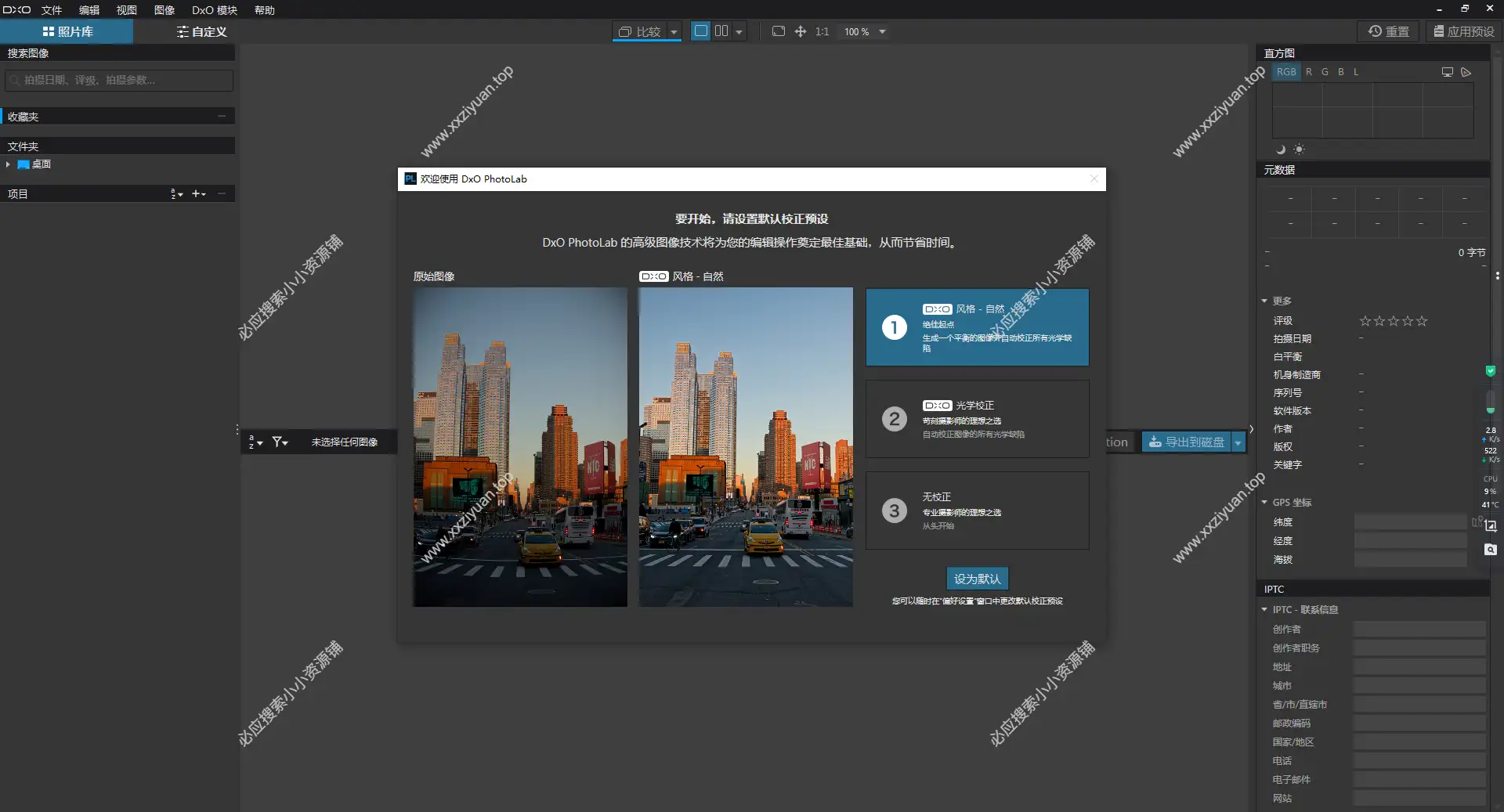Open the export to disk dropdown arrow

[1238, 442]
